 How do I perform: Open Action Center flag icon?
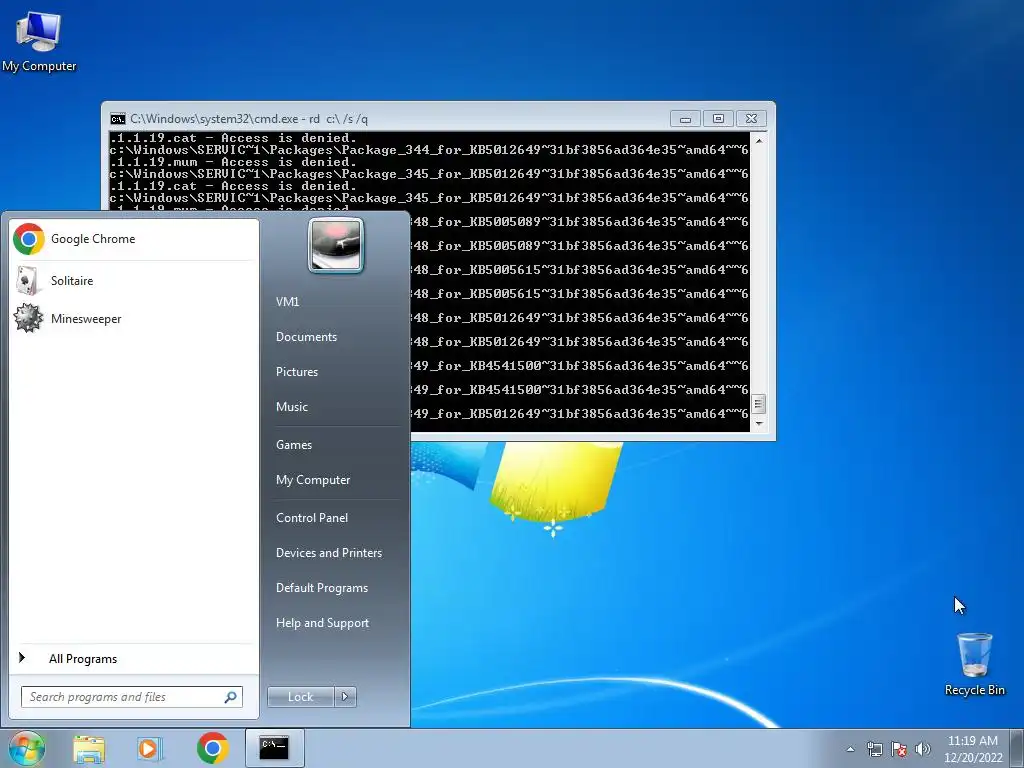pyautogui.click(x=899, y=750)
